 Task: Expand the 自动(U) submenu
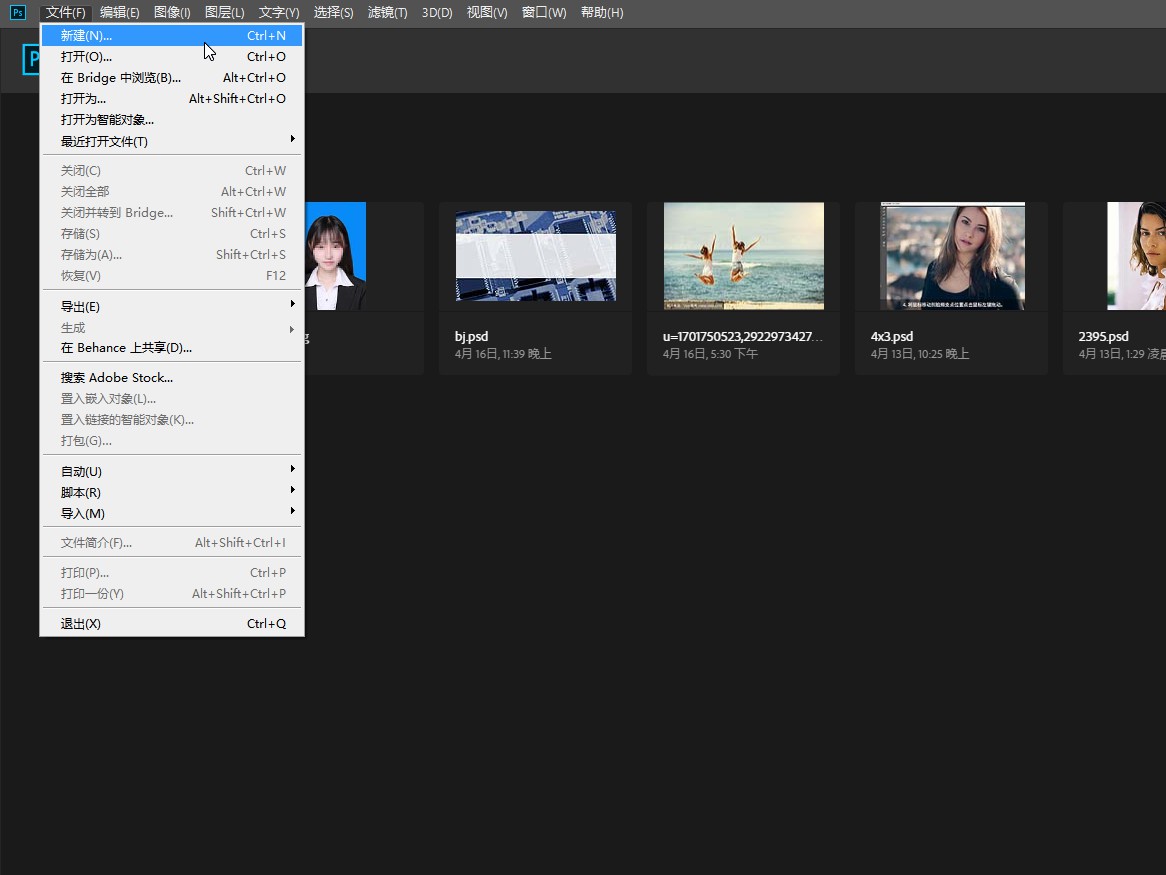pyautogui.click(x=172, y=471)
